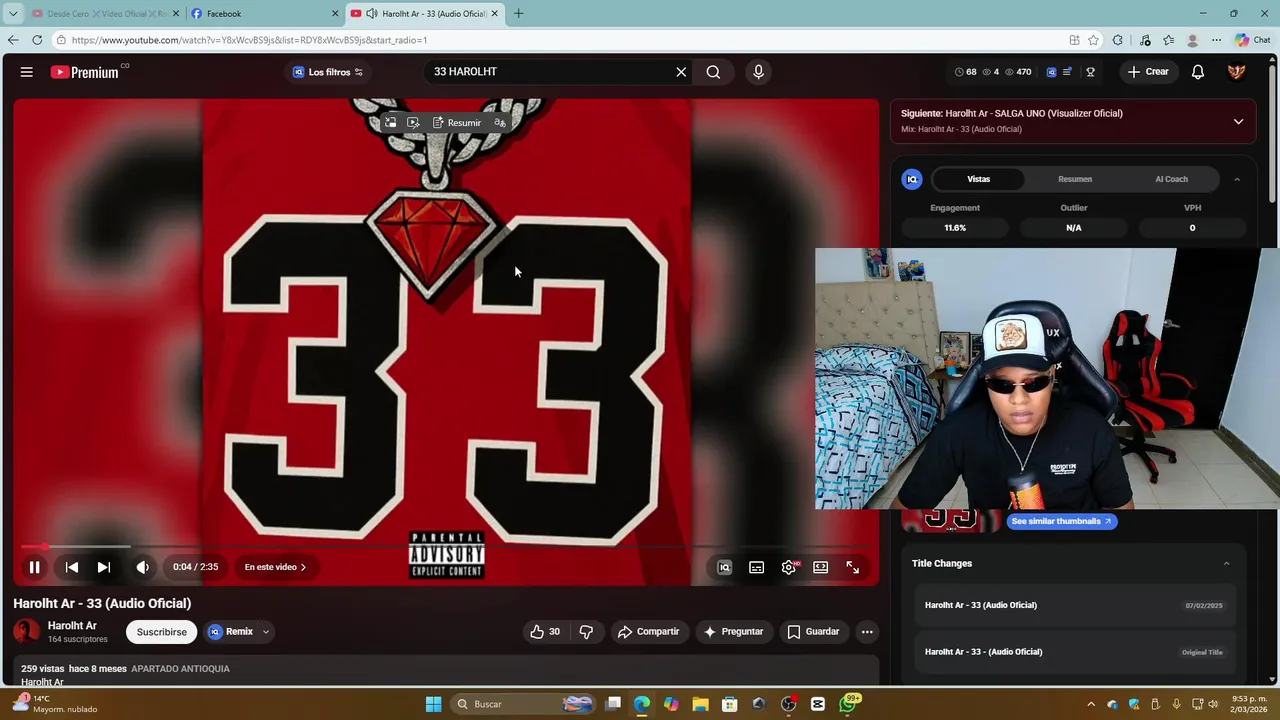Show hidden system tray icons

(x=1091, y=704)
